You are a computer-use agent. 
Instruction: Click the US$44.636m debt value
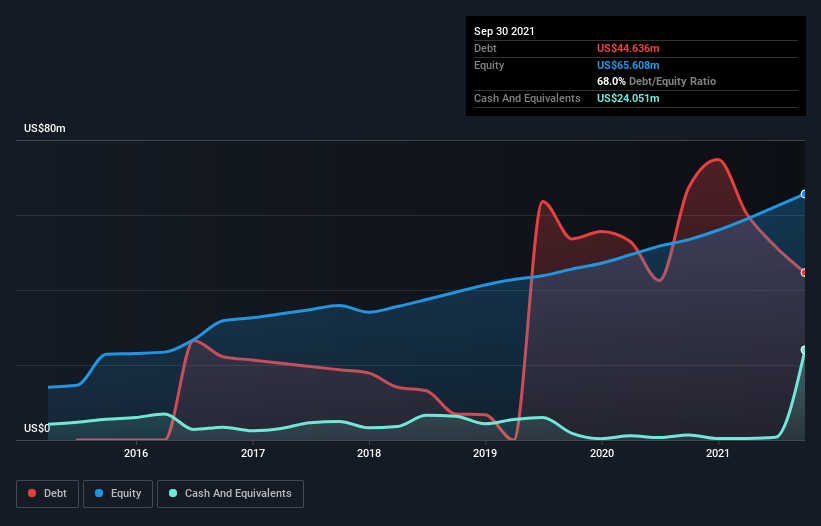tap(628, 48)
